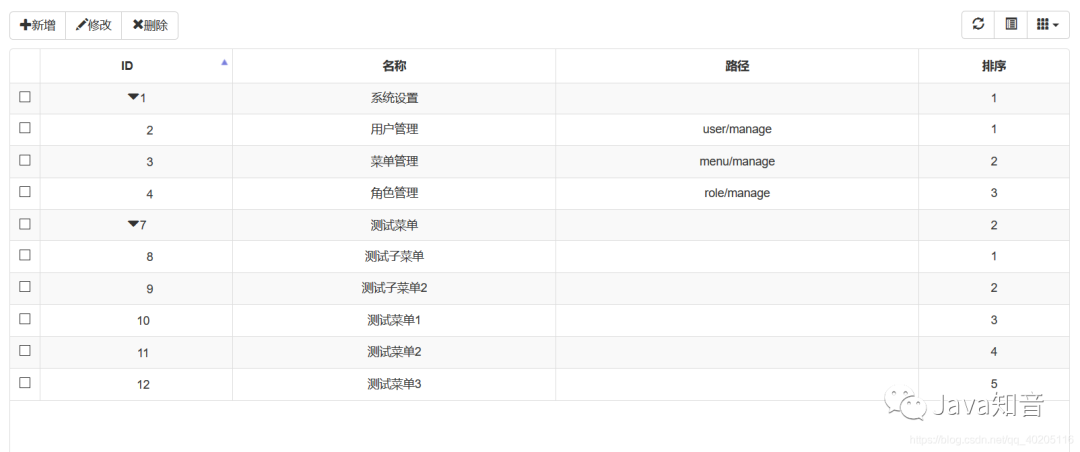
Task: Collapse the tree node with ID 1
Action: [133, 97]
